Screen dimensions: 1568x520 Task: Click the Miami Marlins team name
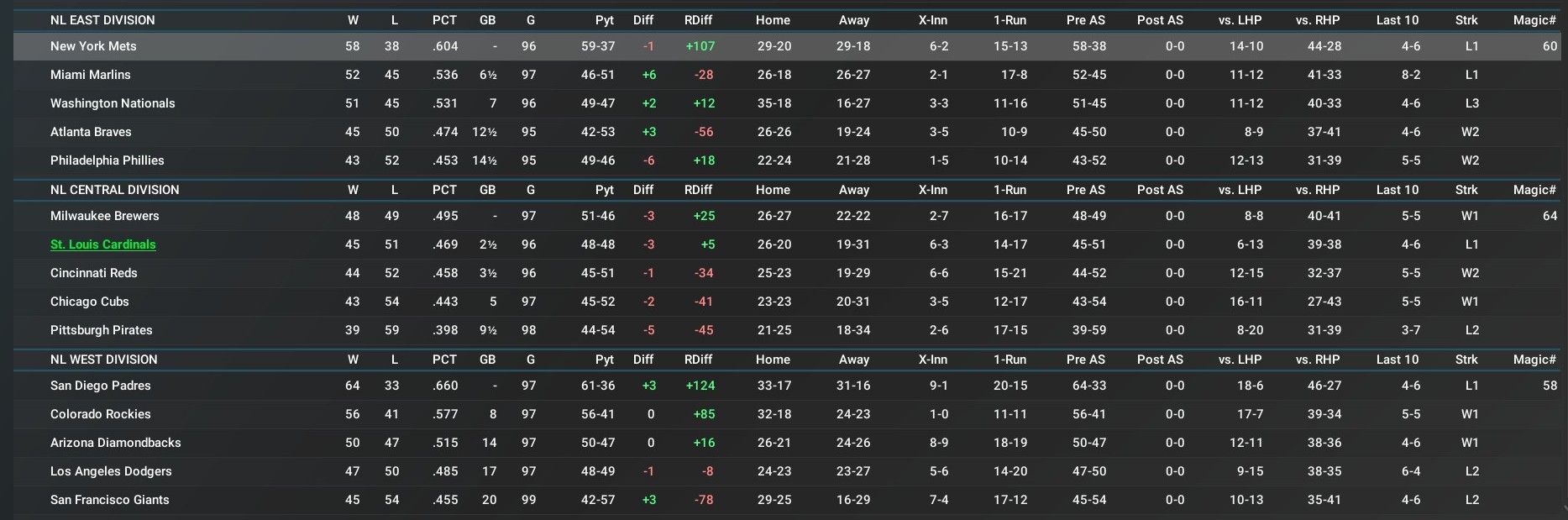tap(91, 75)
